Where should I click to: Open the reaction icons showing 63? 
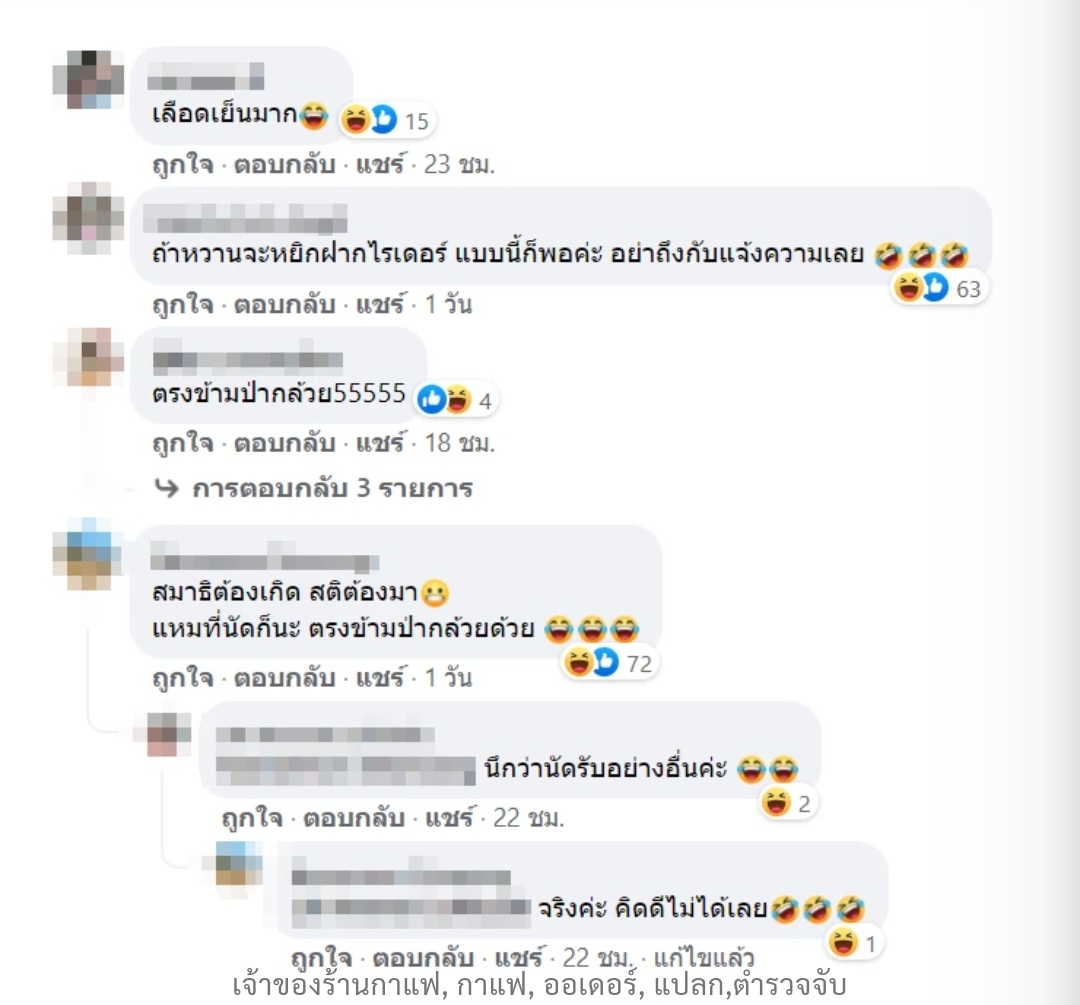(939, 288)
